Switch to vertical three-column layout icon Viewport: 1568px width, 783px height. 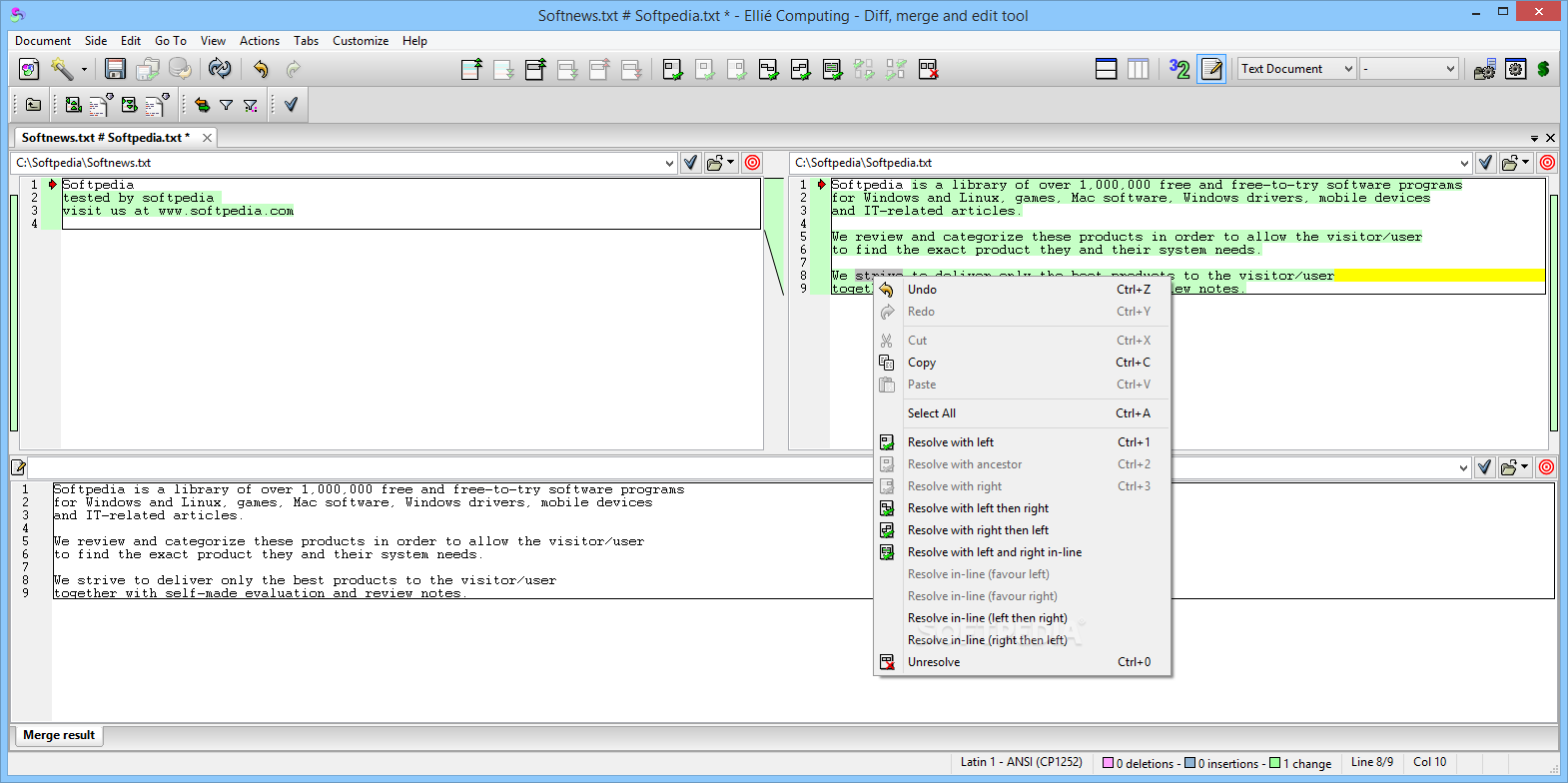click(x=1138, y=69)
